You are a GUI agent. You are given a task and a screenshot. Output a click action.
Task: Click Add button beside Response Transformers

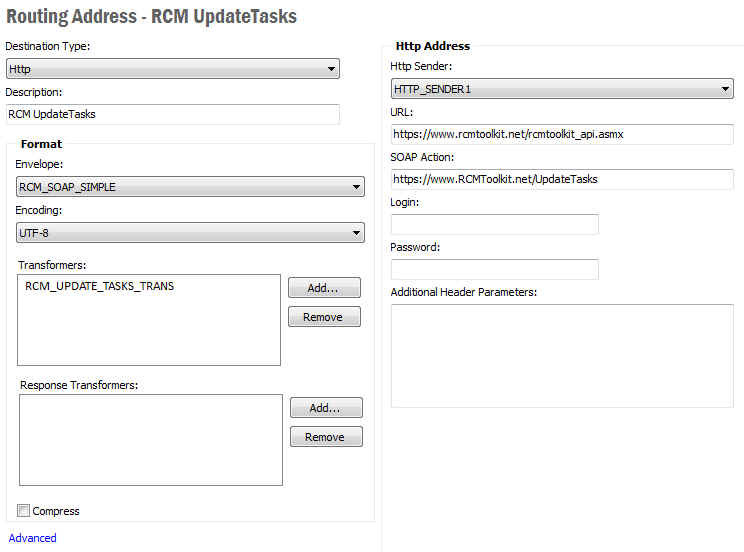(326, 408)
